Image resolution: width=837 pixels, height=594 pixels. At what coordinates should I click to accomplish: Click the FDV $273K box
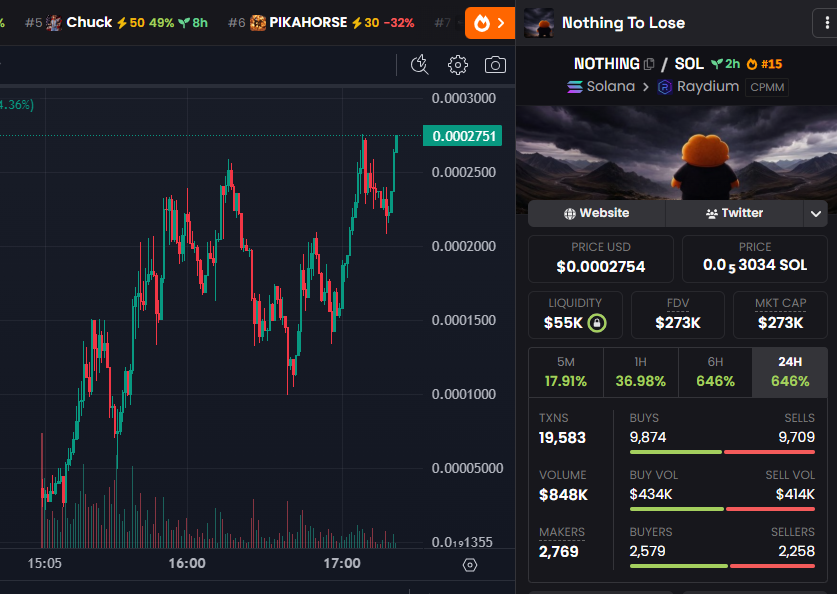point(677,315)
